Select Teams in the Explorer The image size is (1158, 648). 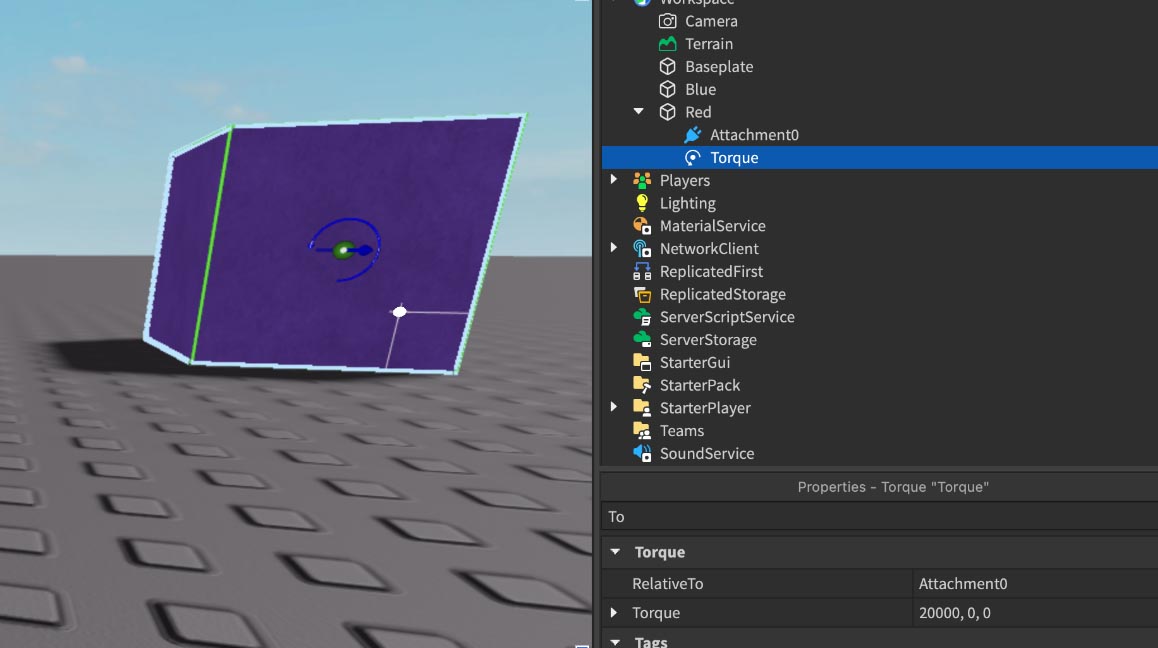(x=681, y=431)
